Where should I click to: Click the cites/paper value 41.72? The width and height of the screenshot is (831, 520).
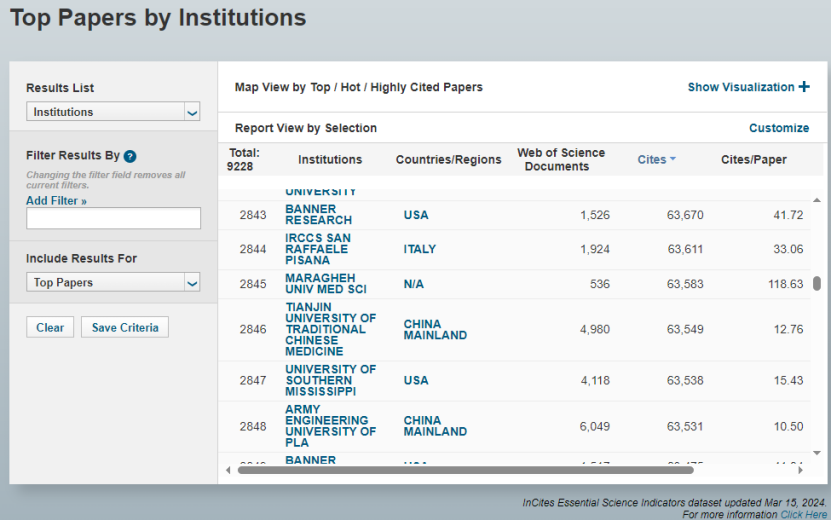tap(788, 215)
